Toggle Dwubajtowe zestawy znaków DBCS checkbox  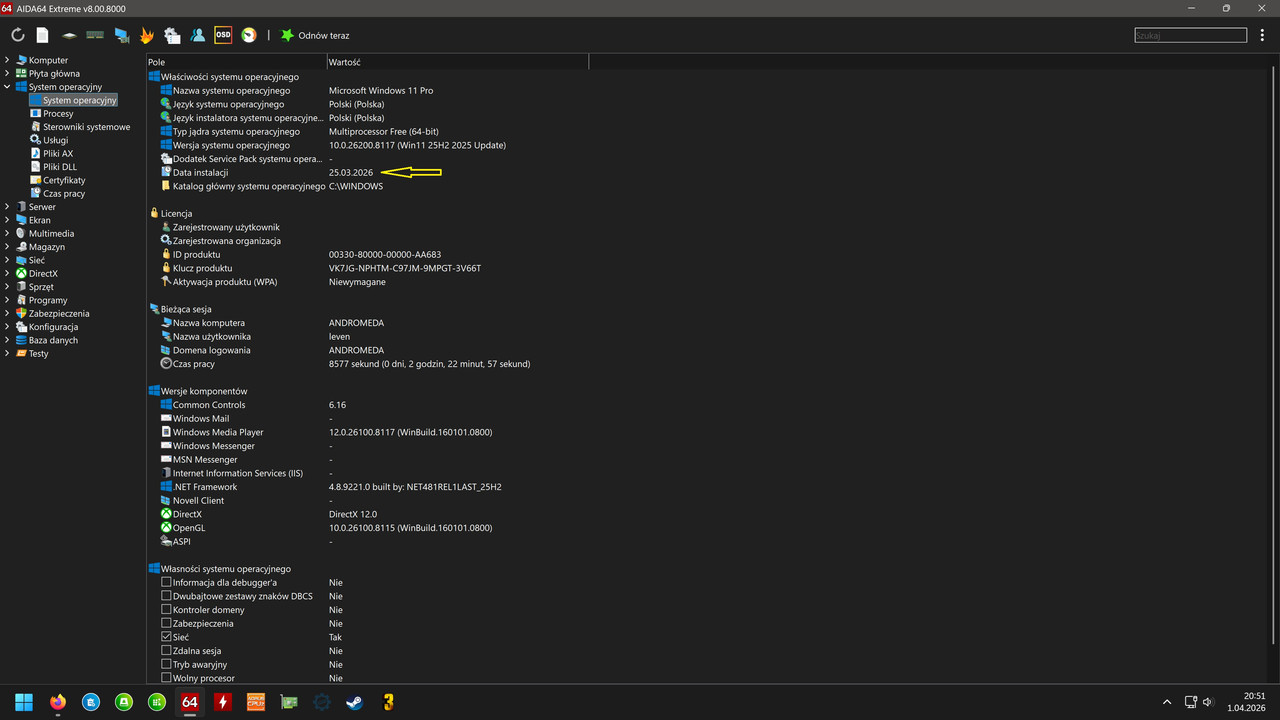click(x=166, y=596)
